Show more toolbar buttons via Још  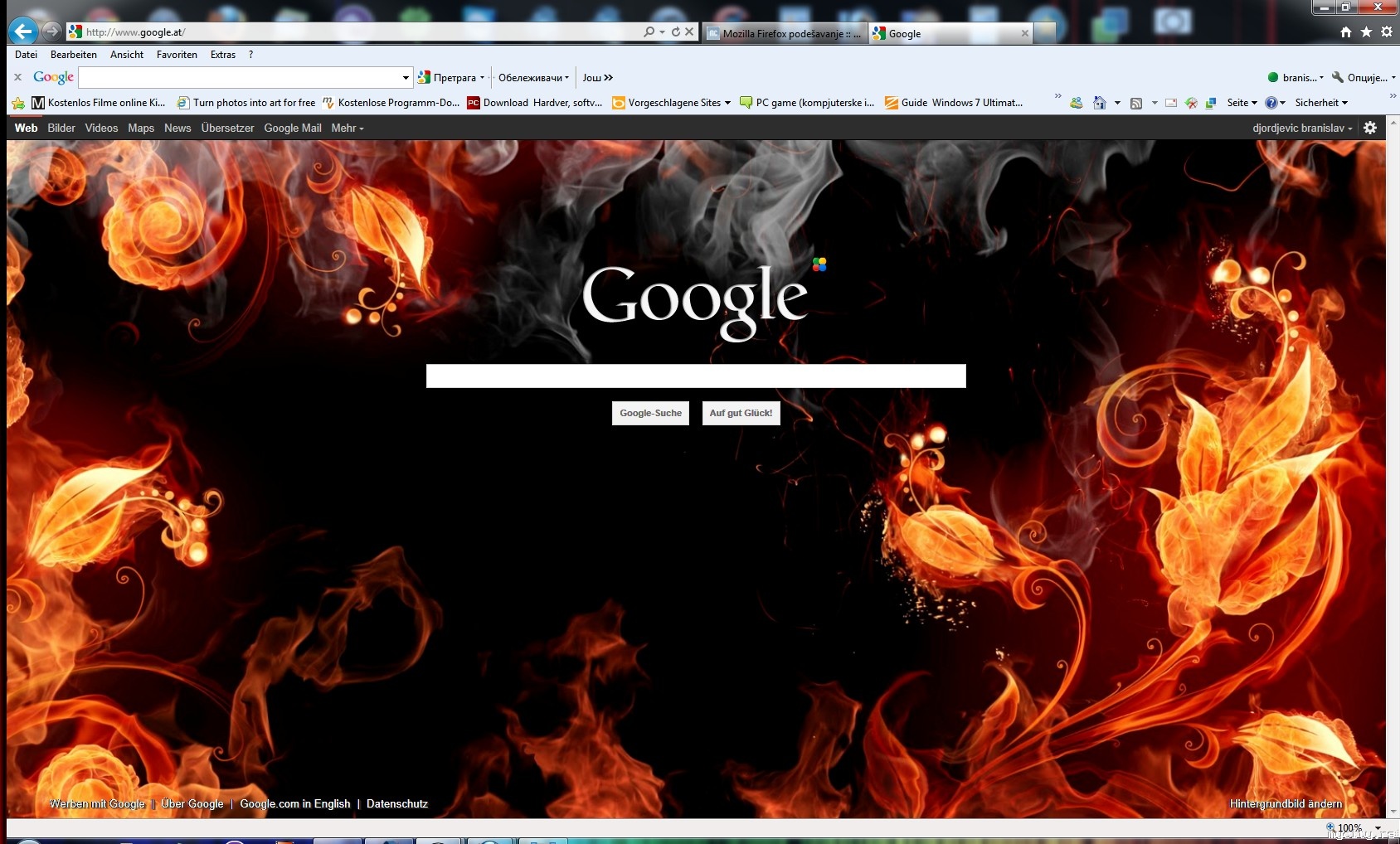(x=597, y=77)
